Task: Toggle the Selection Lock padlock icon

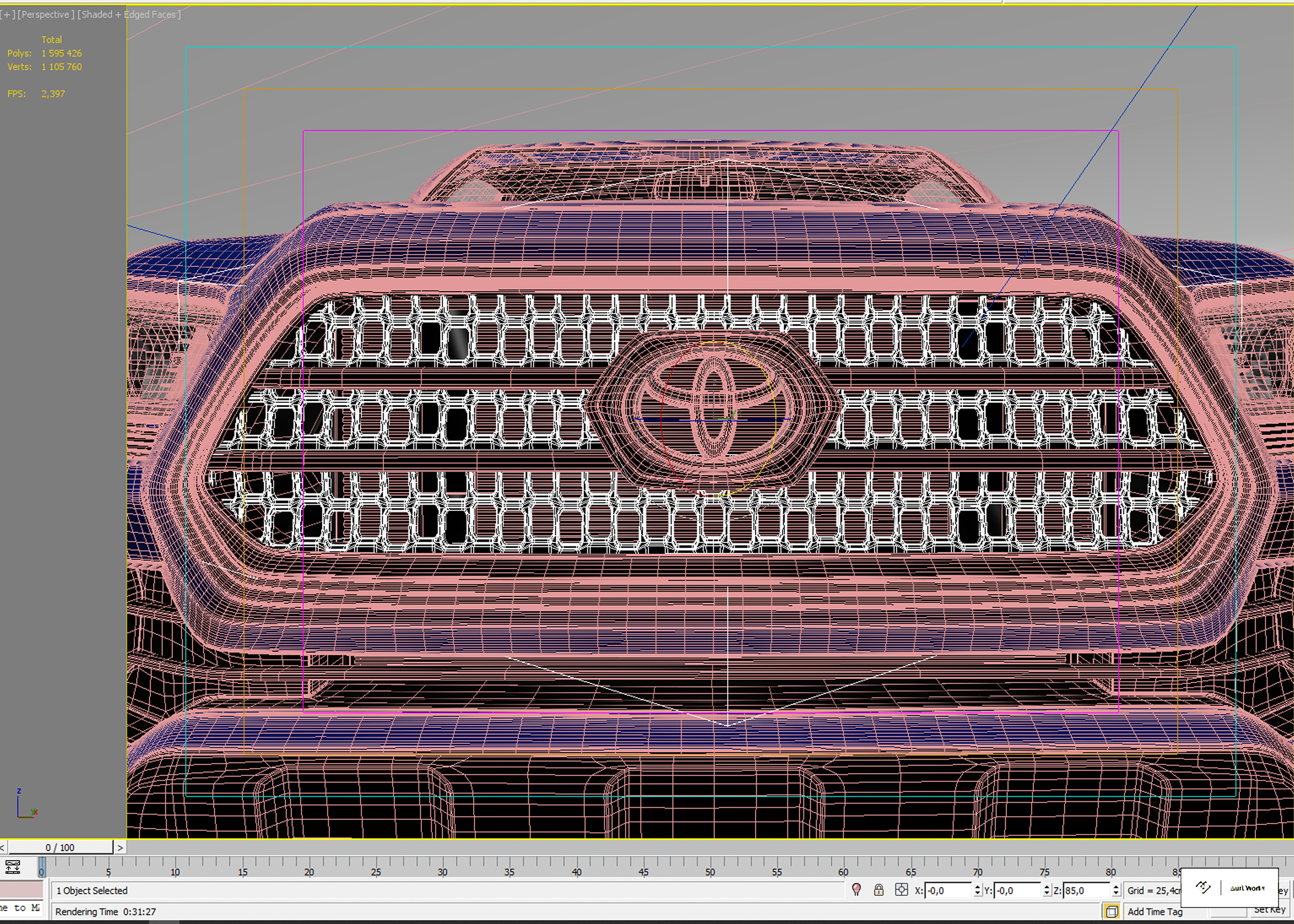Action: pyautogui.click(x=879, y=890)
